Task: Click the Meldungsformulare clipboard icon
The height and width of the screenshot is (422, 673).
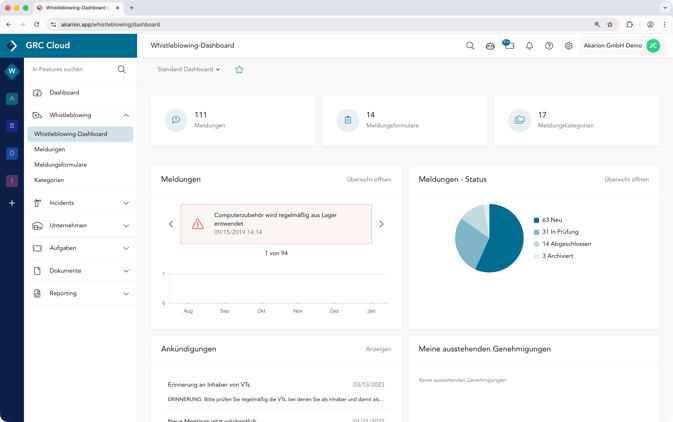Action: pos(348,120)
